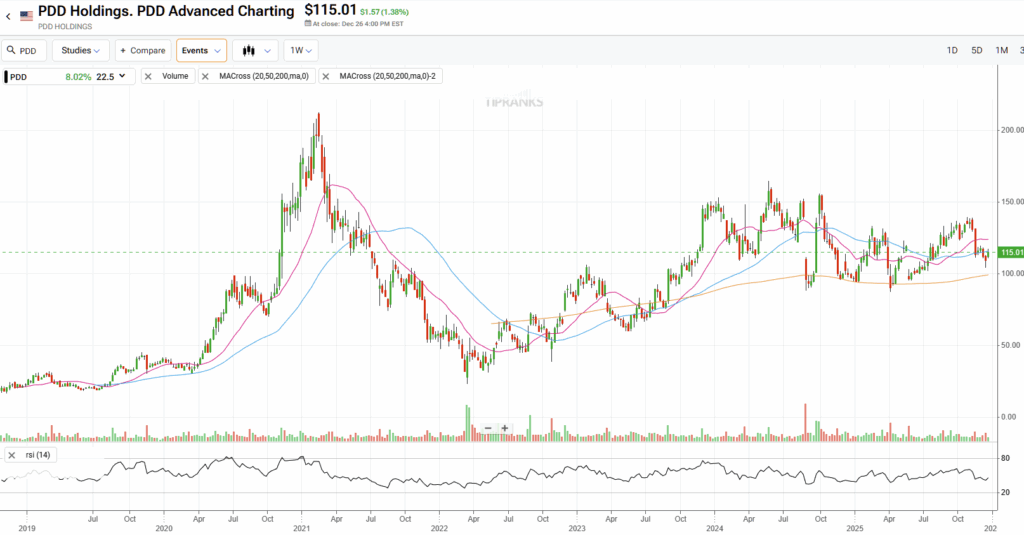Click the back arrow beside the US flag
Image resolution: width=1024 pixels, height=535 pixels.
point(8,15)
